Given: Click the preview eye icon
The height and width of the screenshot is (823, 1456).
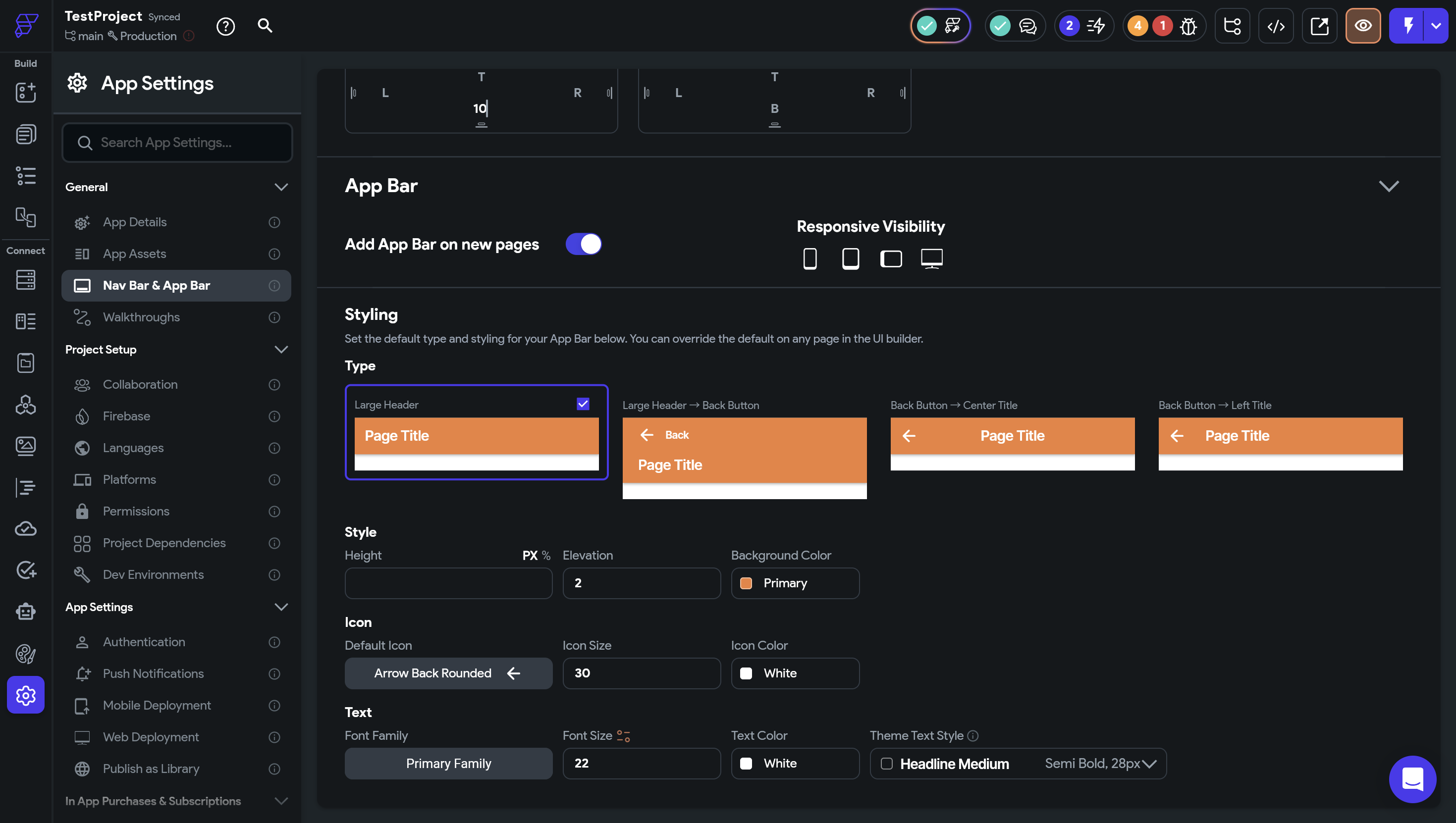Looking at the screenshot, I should [x=1362, y=26].
